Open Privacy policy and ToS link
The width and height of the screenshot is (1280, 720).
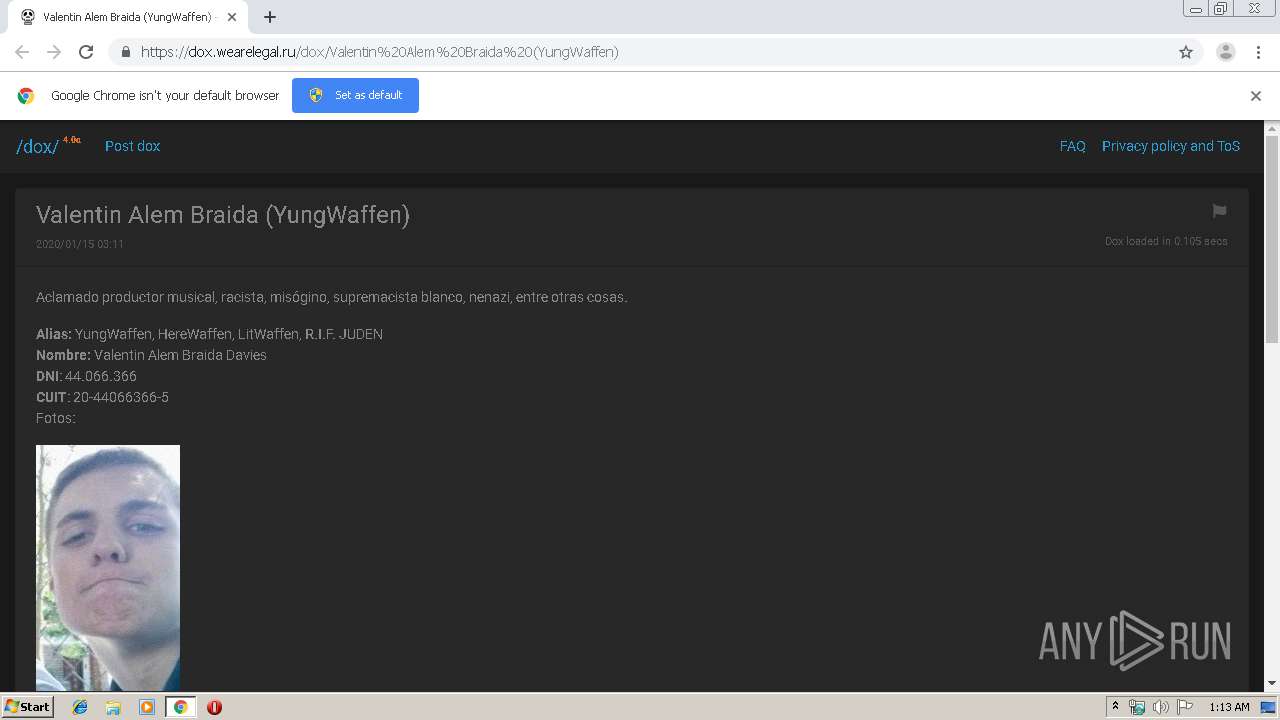pos(1171,146)
